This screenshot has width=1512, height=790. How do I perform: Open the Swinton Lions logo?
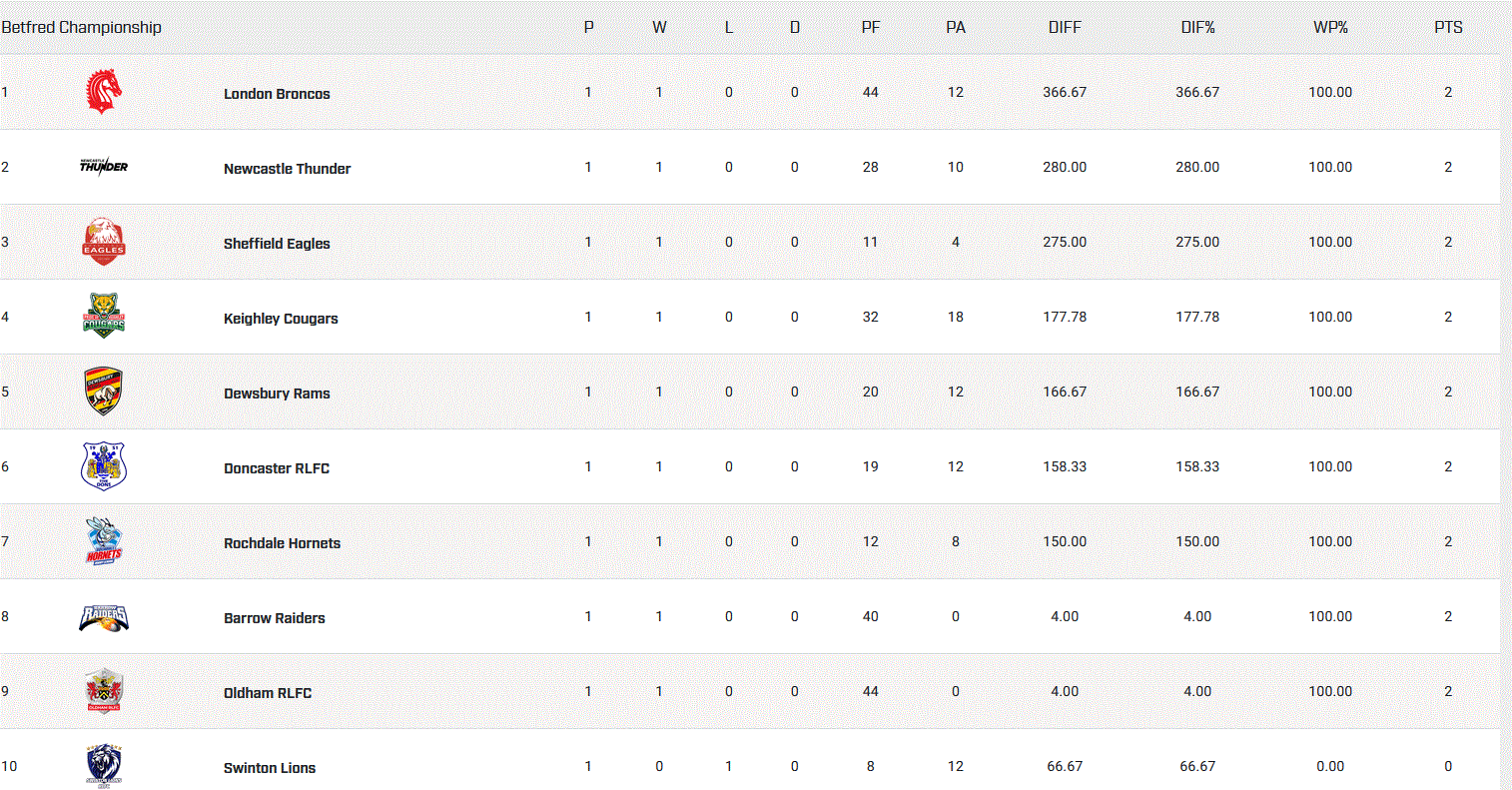[x=104, y=765]
